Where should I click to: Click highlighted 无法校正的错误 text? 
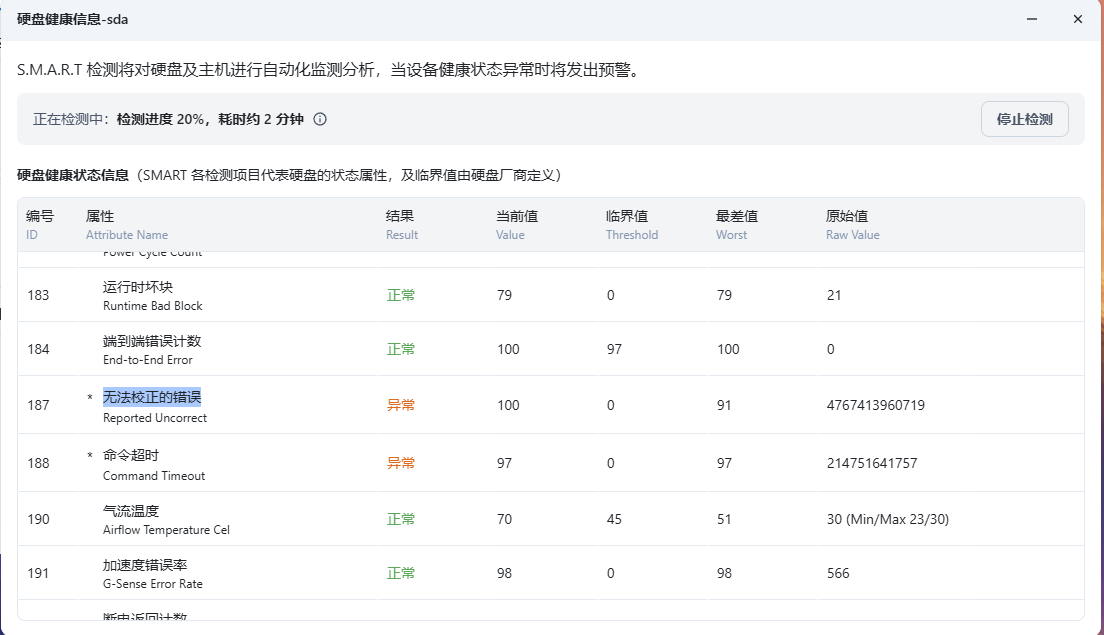pyautogui.click(x=152, y=397)
